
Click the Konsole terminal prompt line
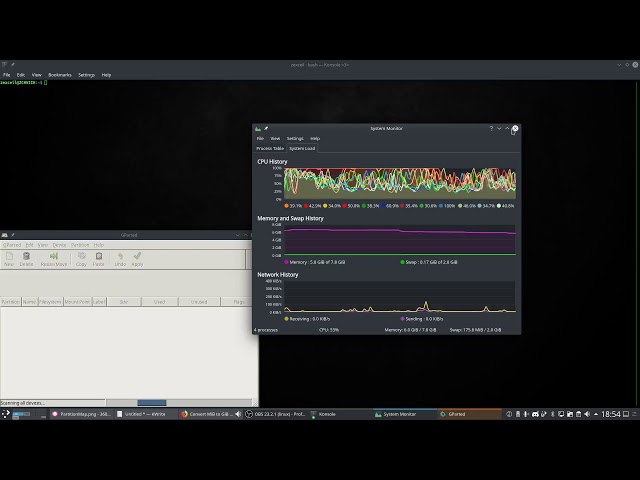pos(24,82)
